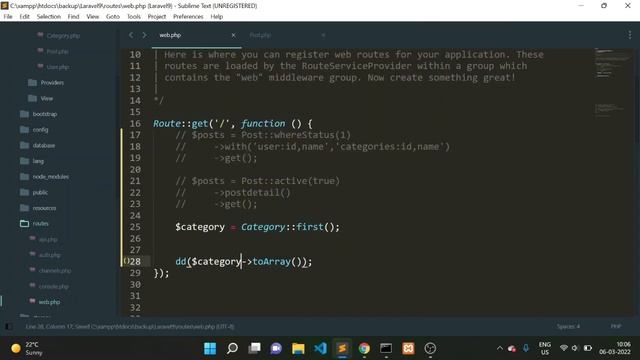Open the Edit menu
Viewport: 640px width, 360px height.
[x=24, y=17]
